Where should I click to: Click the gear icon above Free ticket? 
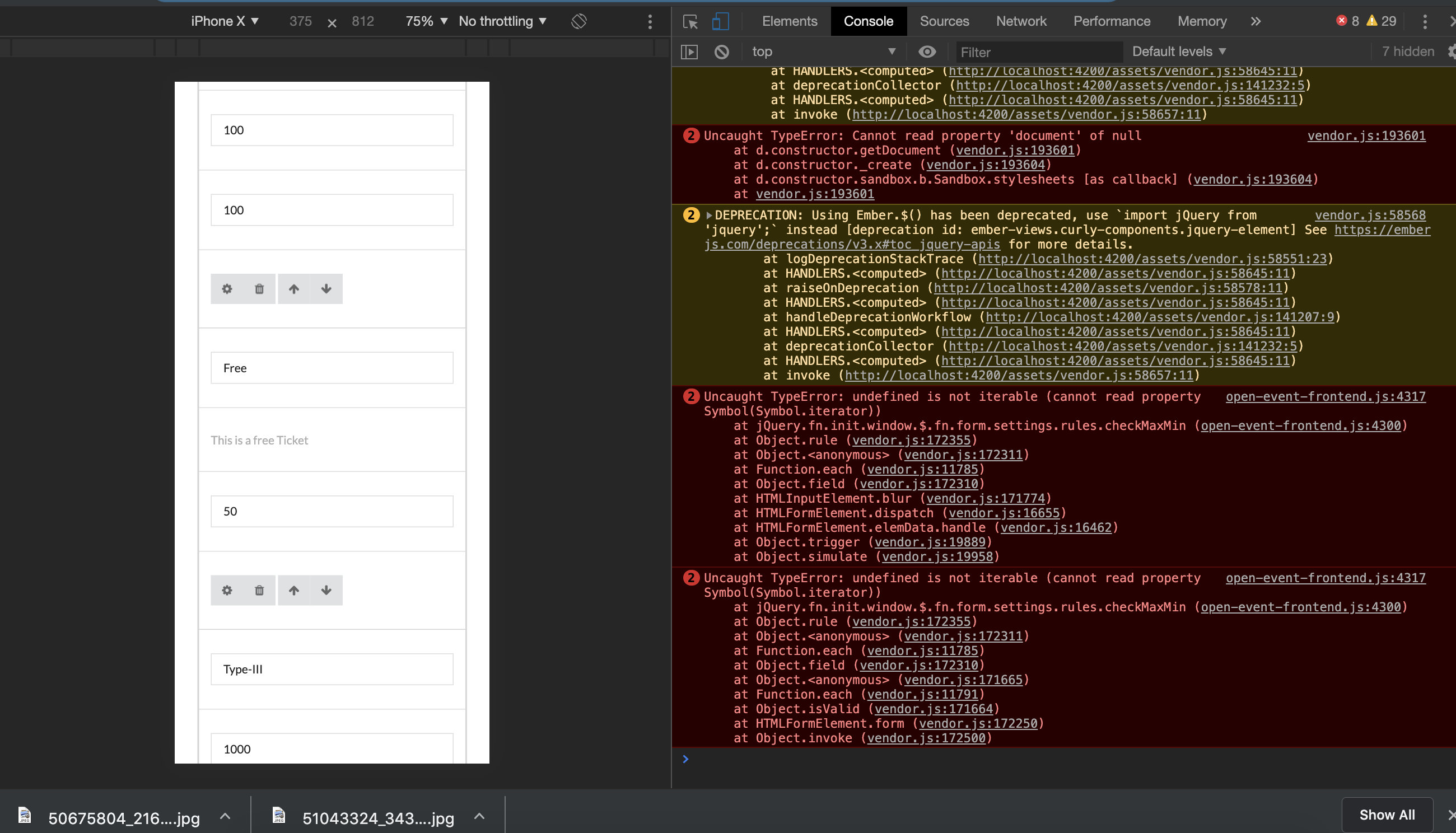click(227, 289)
